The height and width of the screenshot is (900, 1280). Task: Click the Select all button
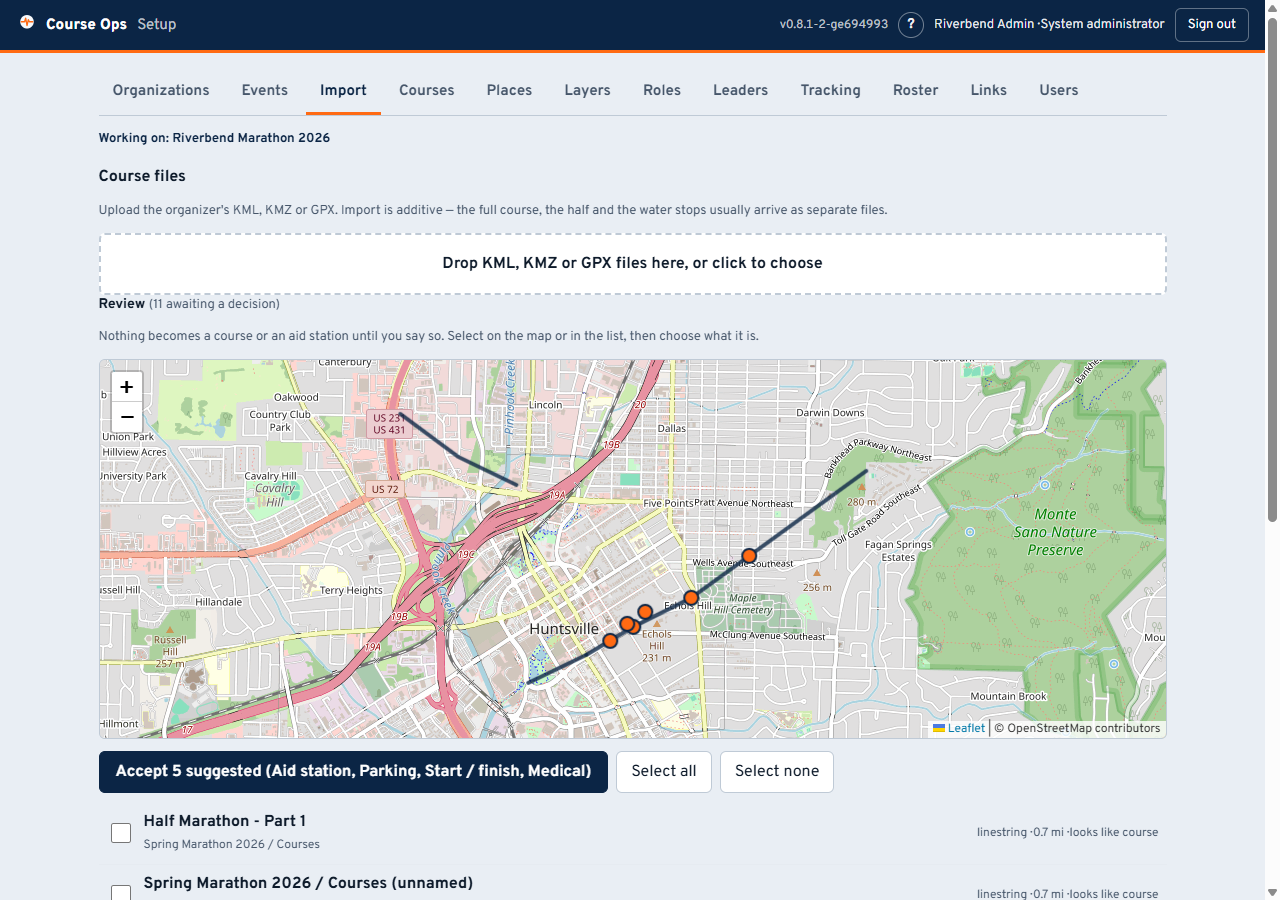tap(664, 771)
